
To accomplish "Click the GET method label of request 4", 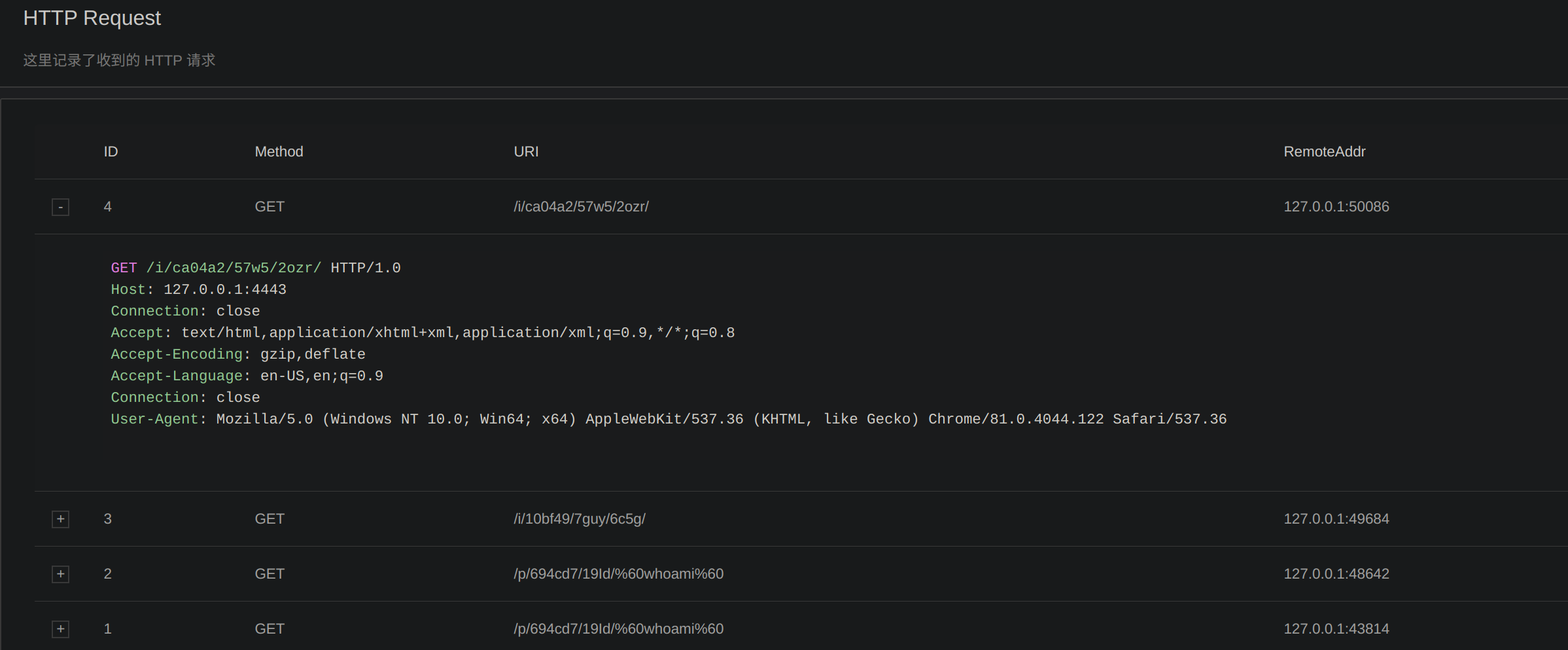I will [269, 206].
